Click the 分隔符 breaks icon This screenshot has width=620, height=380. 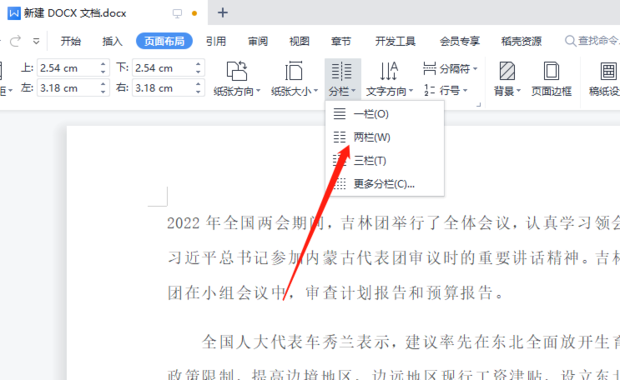[429, 68]
